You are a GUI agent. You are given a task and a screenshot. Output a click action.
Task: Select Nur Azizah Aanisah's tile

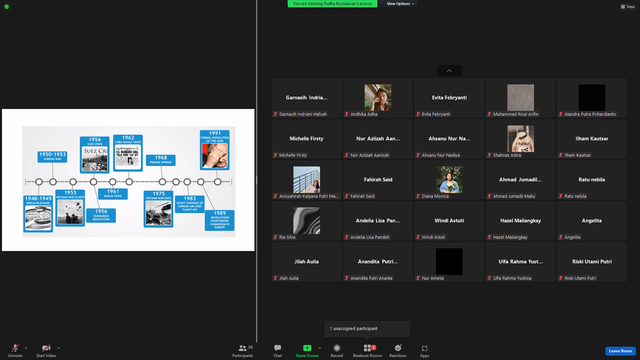click(x=378, y=139)
